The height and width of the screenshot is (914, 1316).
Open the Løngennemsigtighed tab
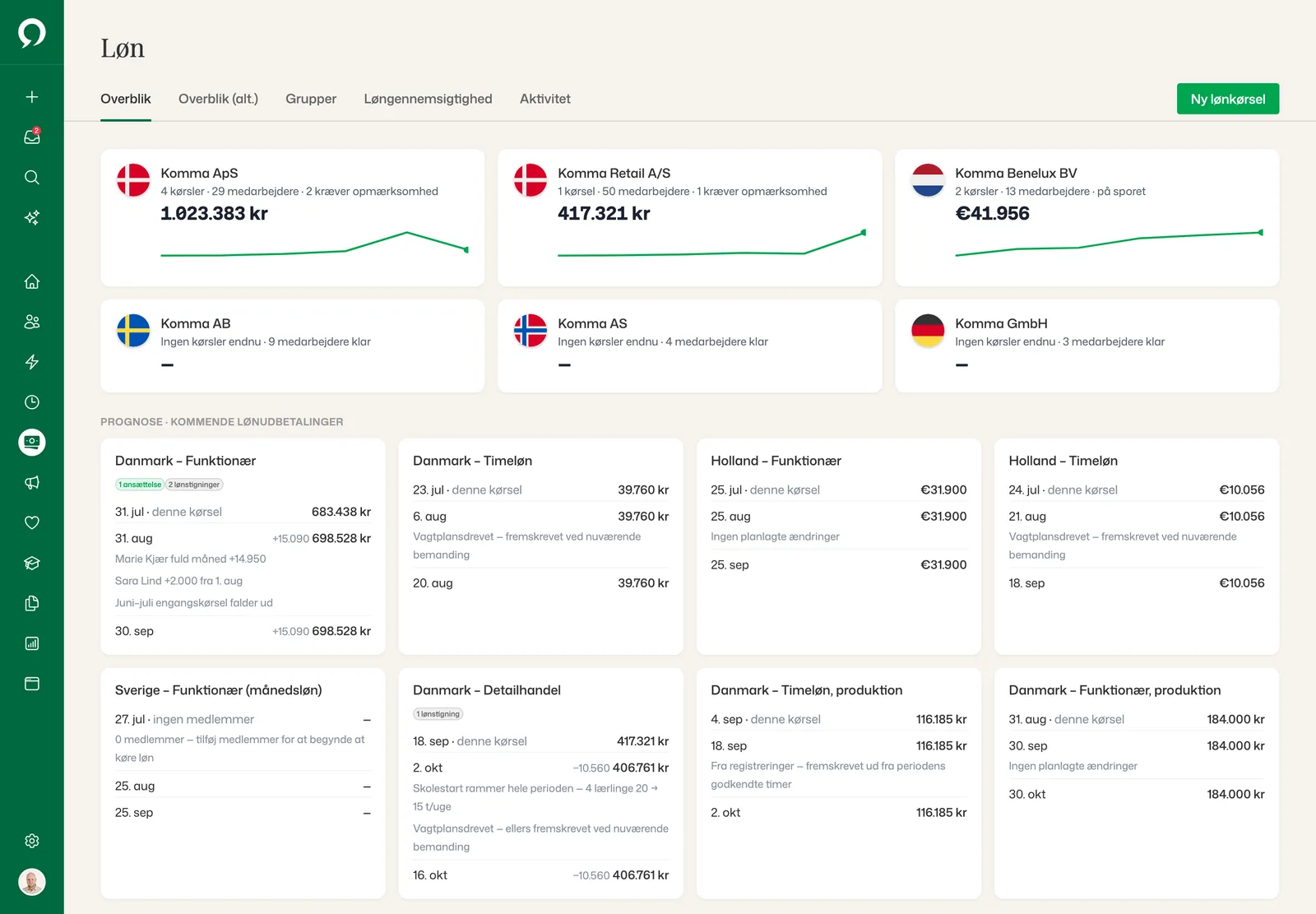(428, 99)
